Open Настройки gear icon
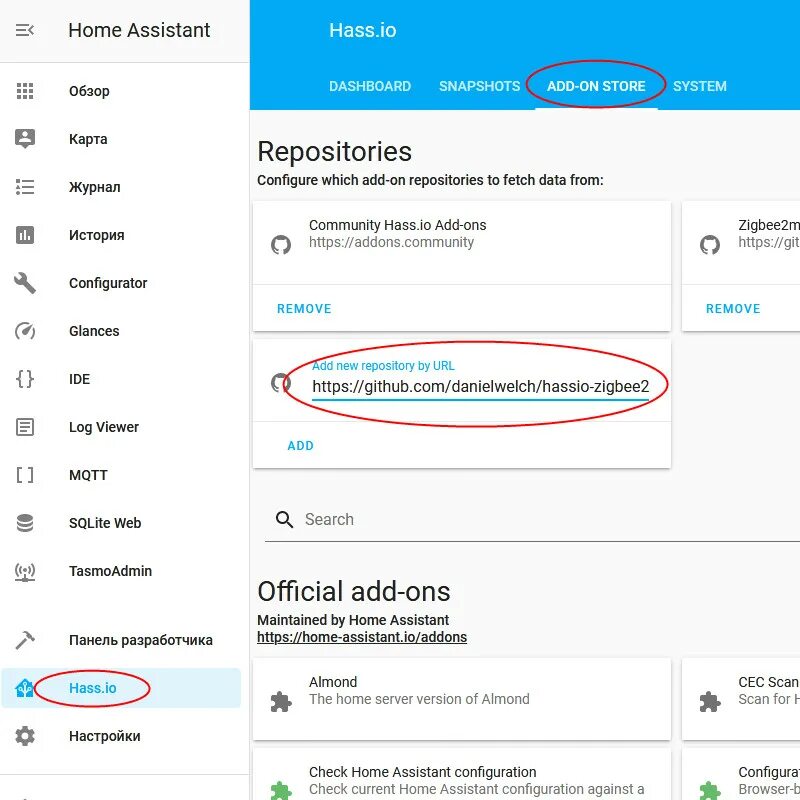 24,736
